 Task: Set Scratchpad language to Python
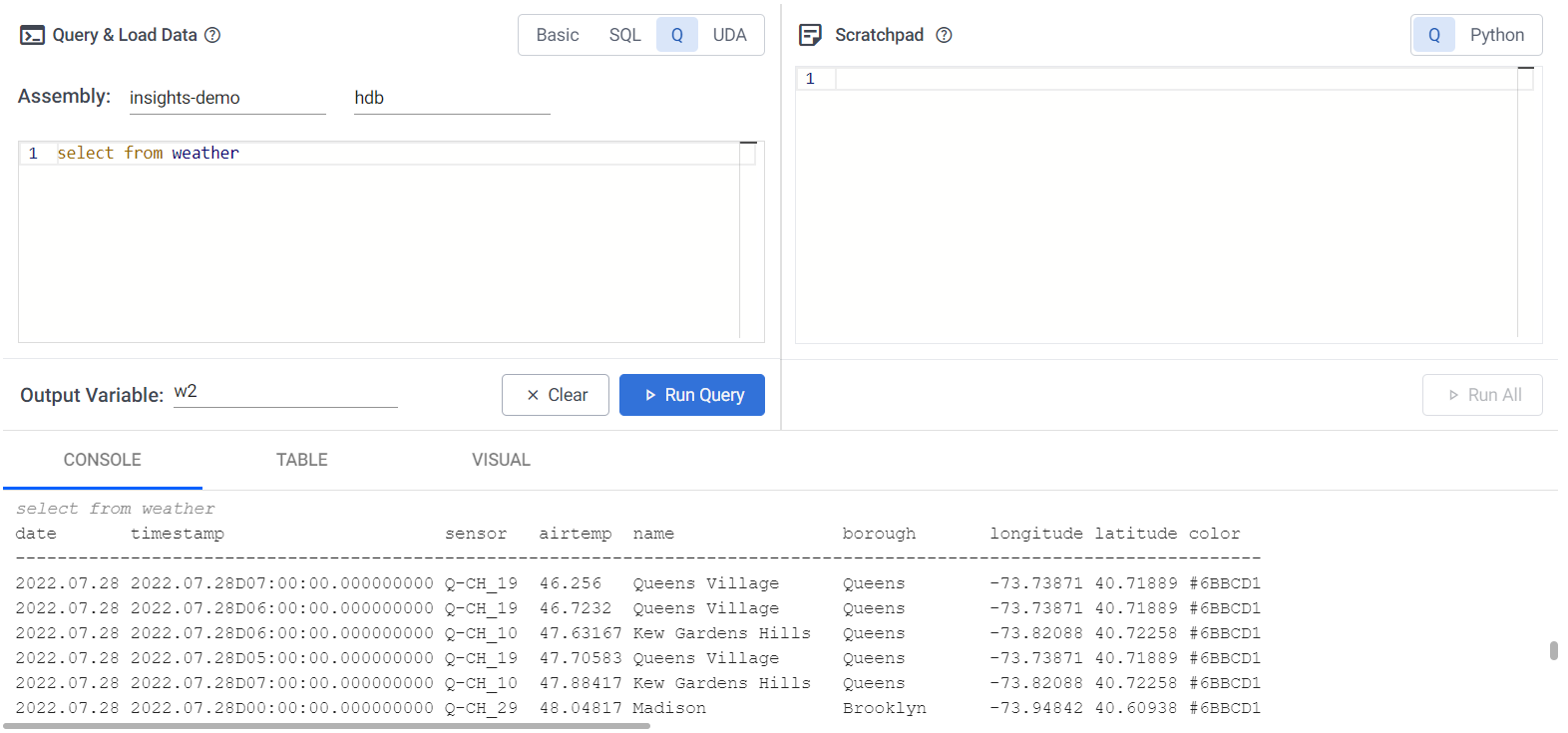(1496, 35)
